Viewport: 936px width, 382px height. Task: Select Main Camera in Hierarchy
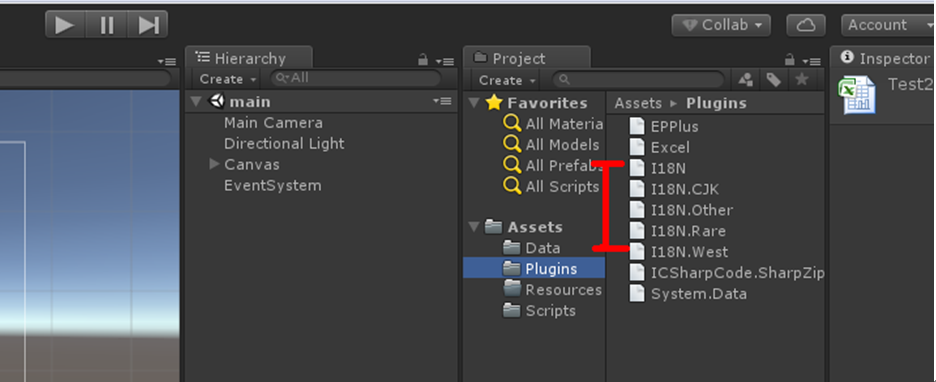click(273, 122)
